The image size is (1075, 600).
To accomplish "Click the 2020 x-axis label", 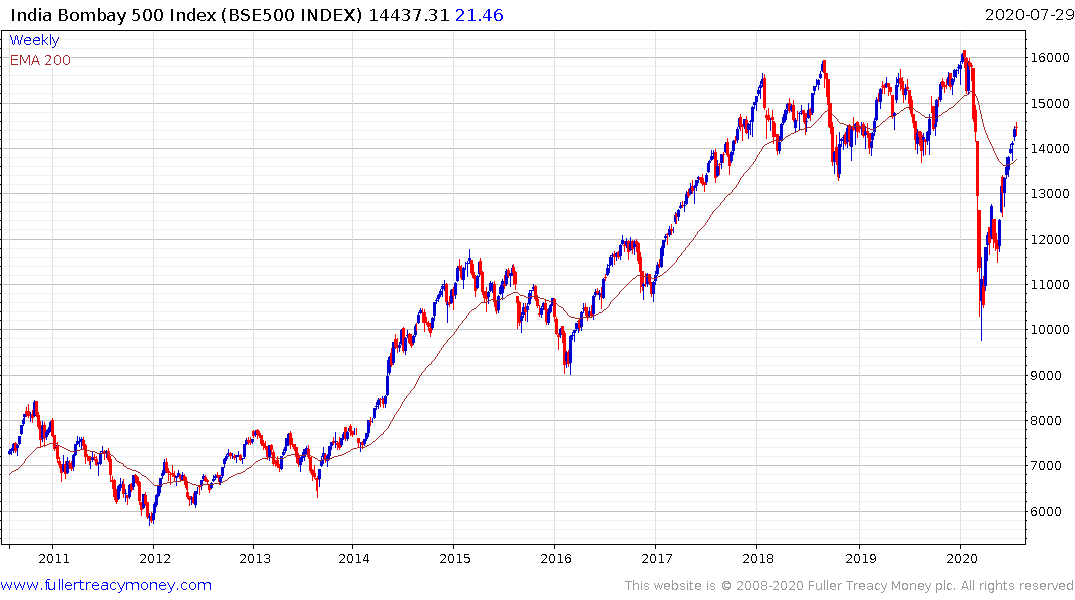I will click(962, 558).
